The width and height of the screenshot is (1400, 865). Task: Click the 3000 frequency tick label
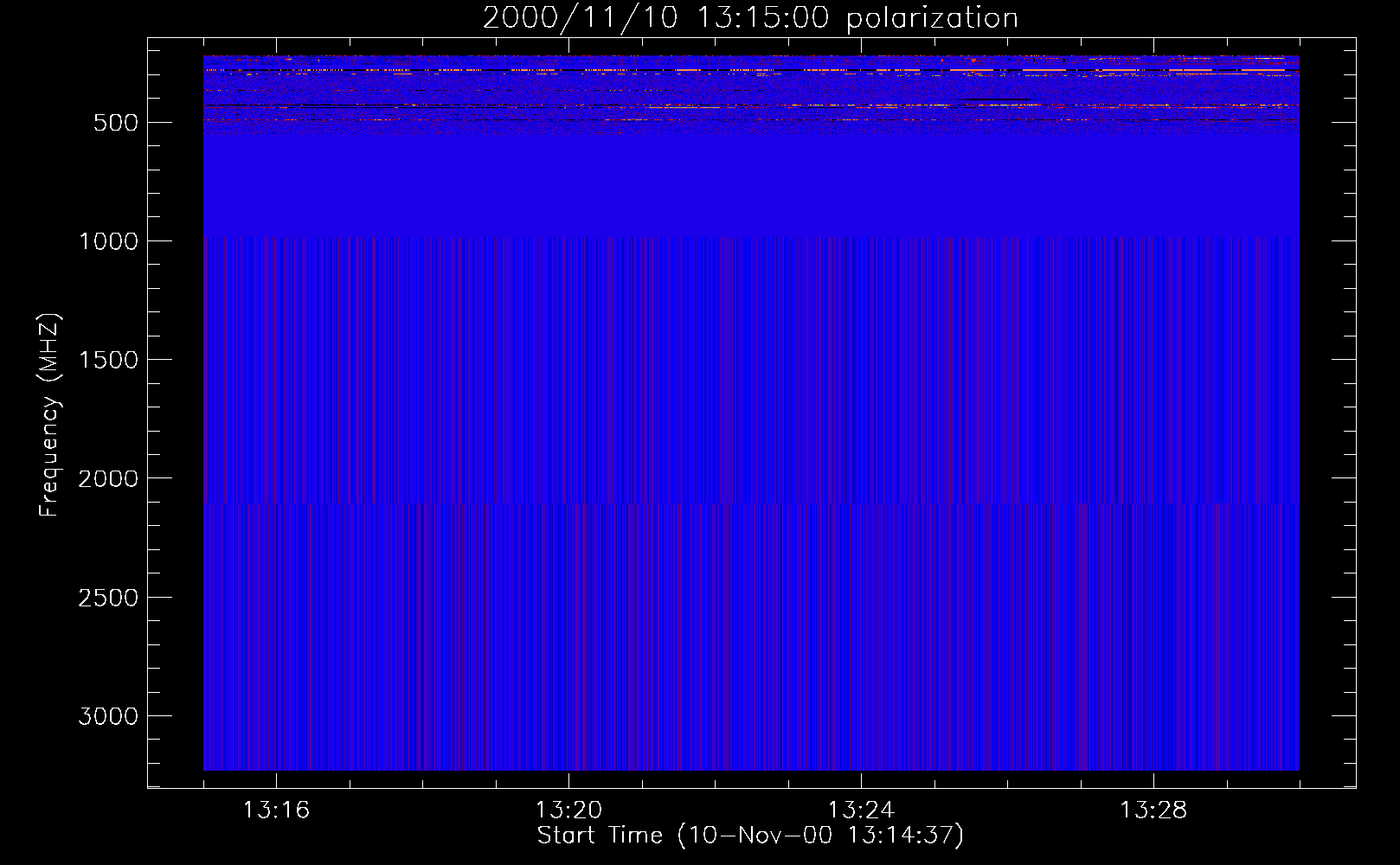107,716
